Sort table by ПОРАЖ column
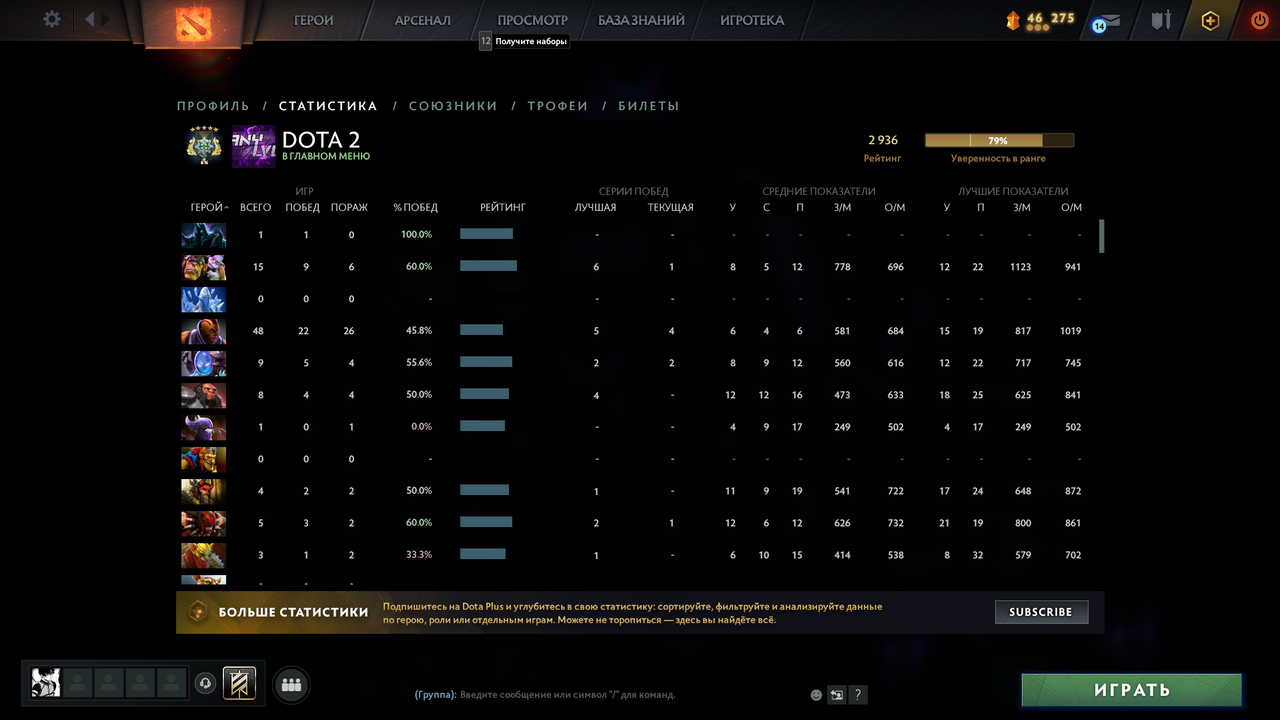Image resolution: width=1280 pixels, height=720 pixels. (350, 208)
